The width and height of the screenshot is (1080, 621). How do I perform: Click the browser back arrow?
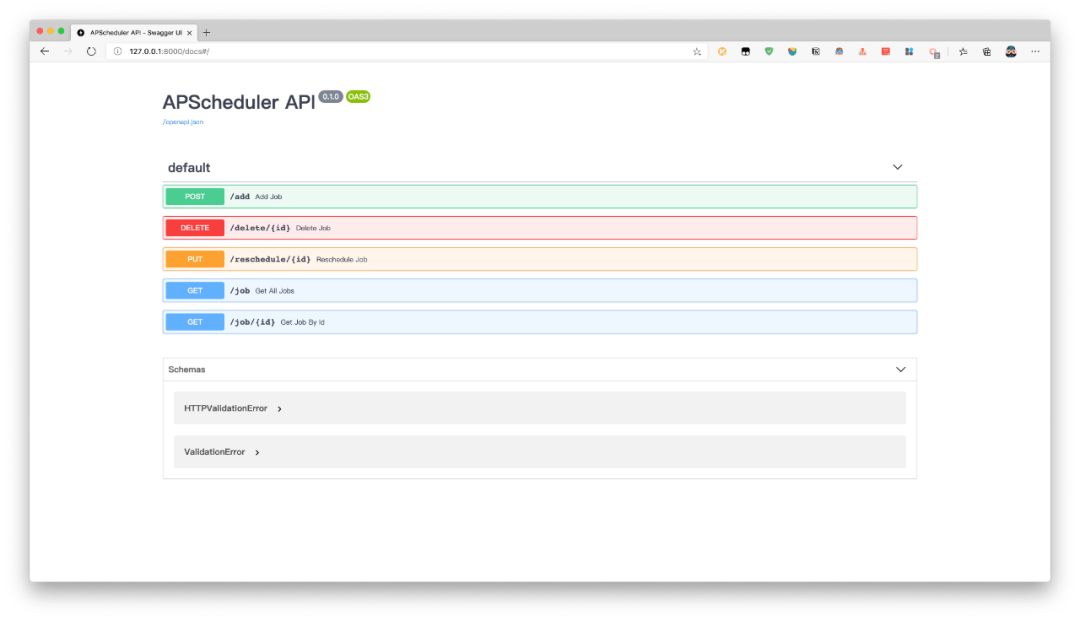pyautogui.click(x=44, y=51)
